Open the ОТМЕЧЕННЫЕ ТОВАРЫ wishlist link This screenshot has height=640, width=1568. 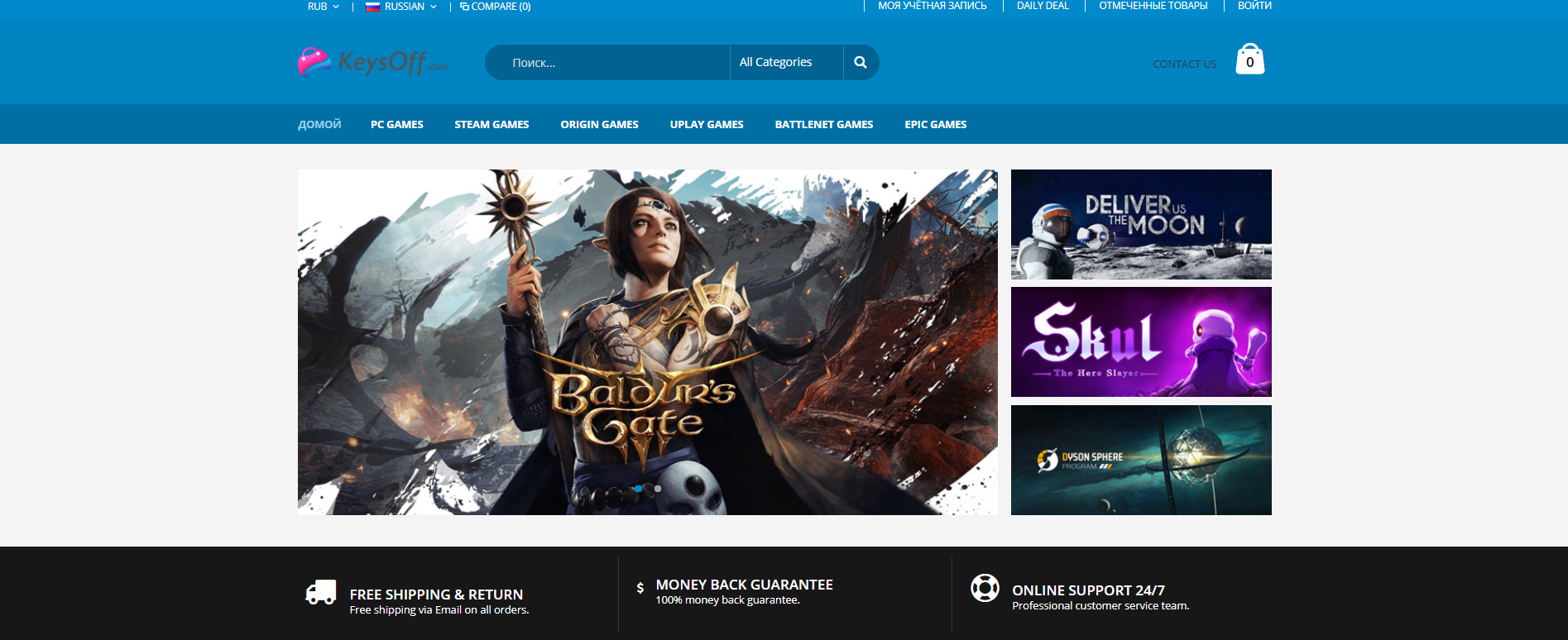1153,6
